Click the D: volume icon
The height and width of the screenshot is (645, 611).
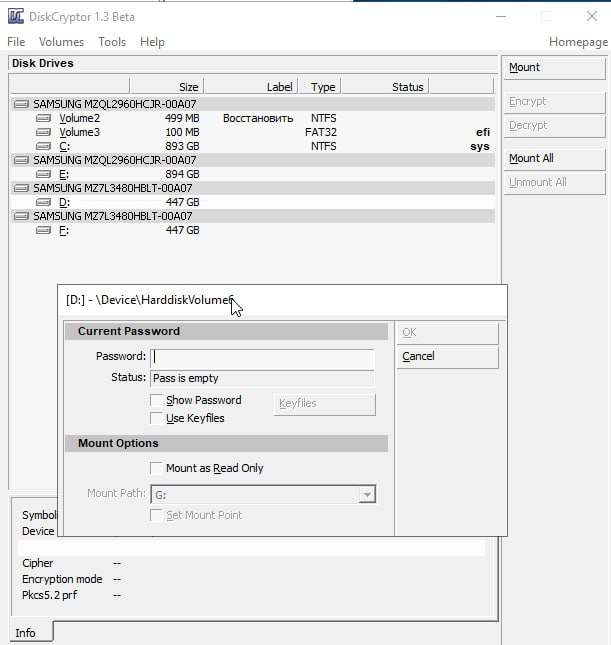click(x=43, y=202)
